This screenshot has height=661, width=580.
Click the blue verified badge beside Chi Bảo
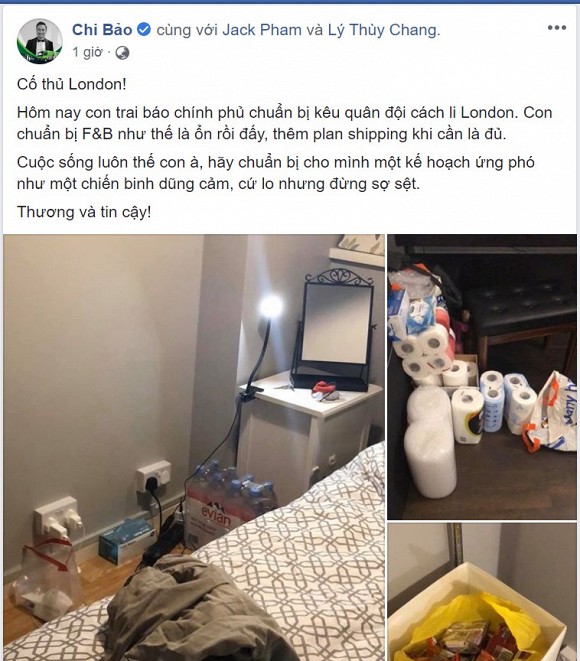click(144, 30)
